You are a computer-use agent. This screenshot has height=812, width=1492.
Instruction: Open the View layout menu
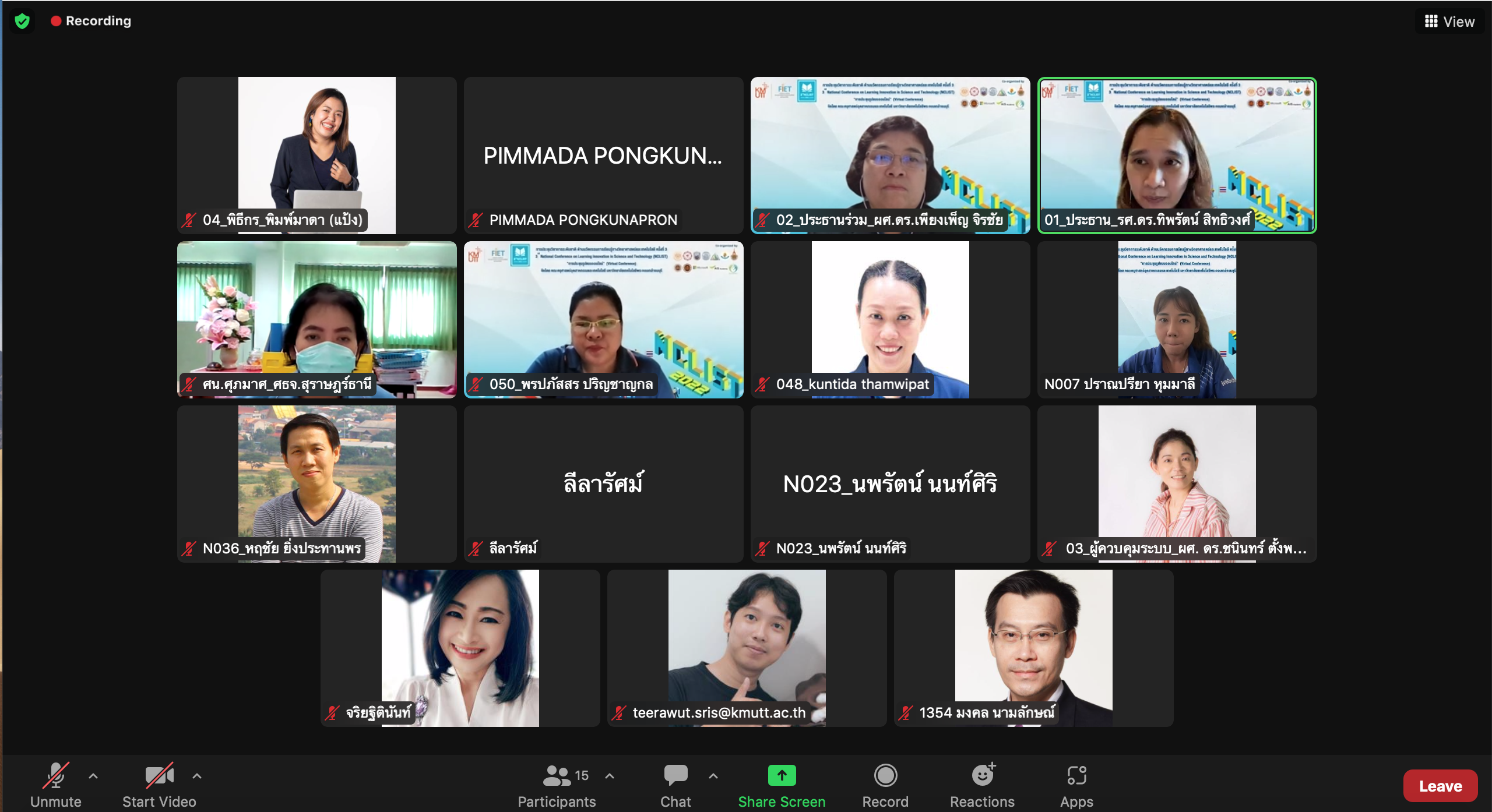[1450, 22]
